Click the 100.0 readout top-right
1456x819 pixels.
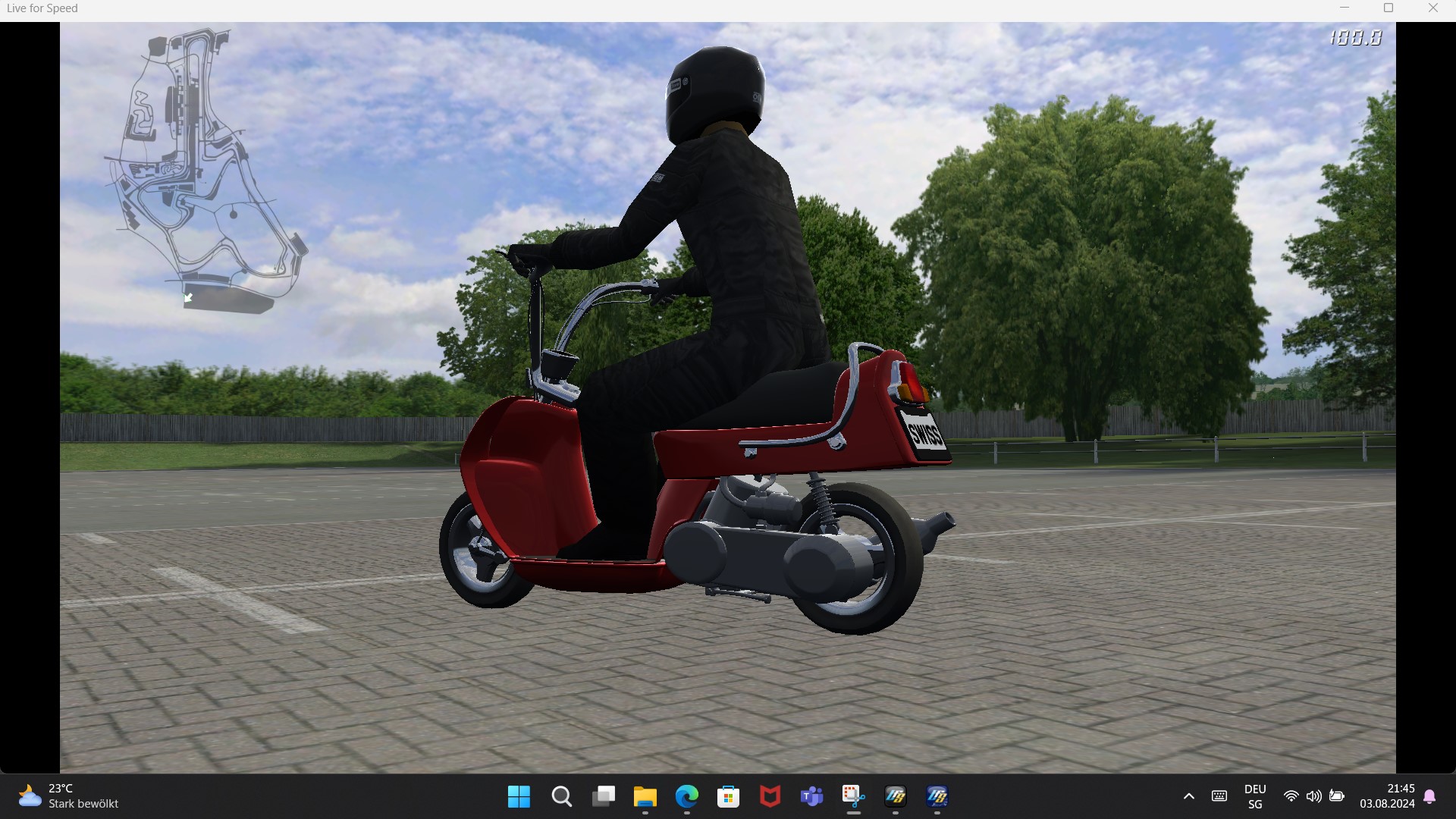point(1356,38)
